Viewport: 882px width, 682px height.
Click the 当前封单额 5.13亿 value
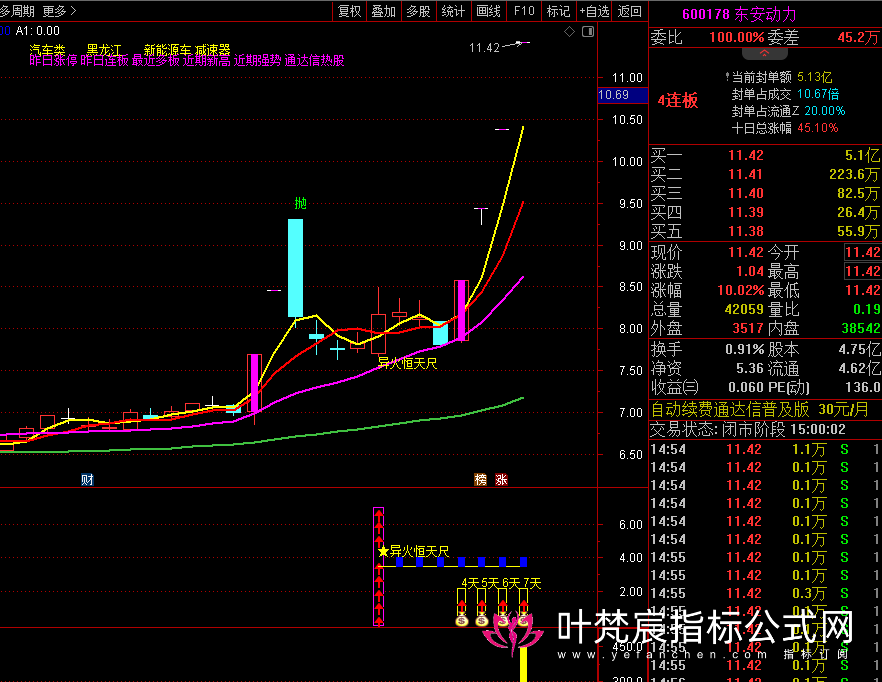(814, 77)
